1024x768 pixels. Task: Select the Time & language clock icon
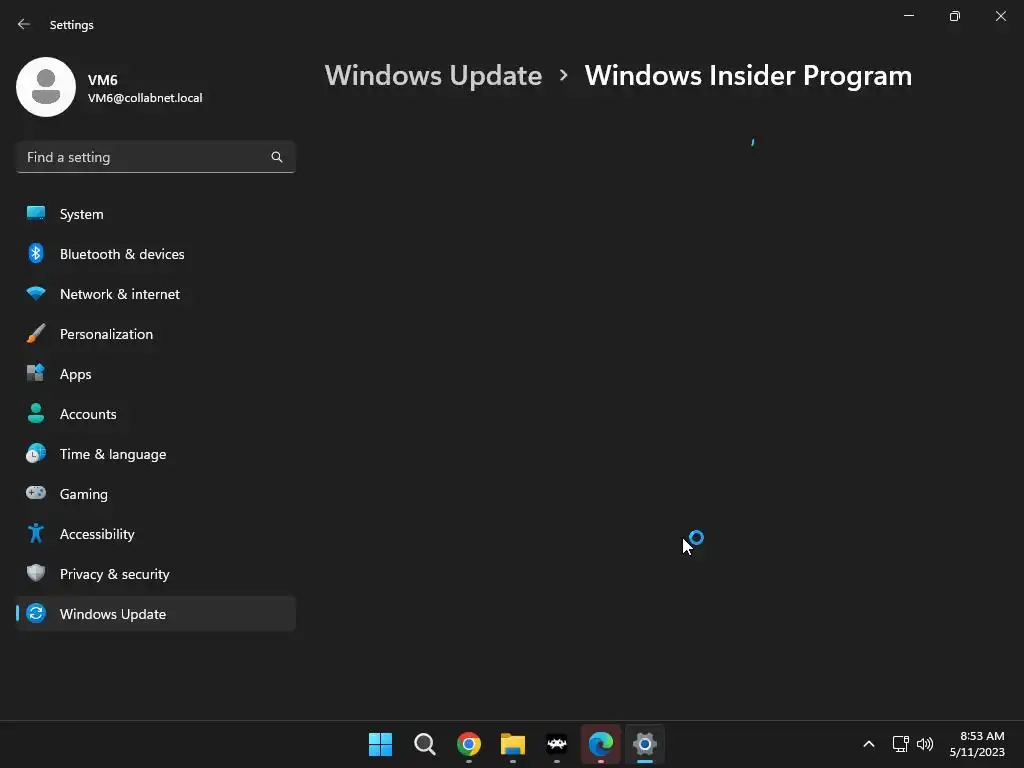tap(36, 453)
